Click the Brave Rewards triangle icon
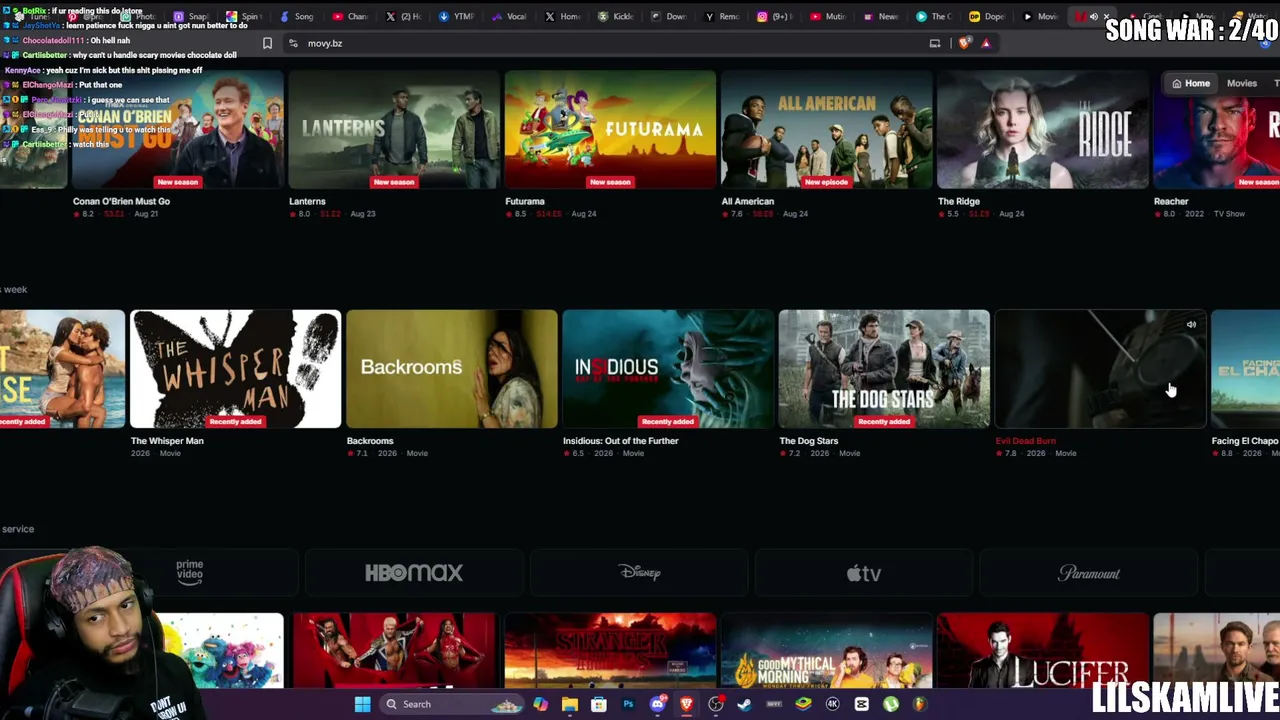Screen dimensions: 1280x720 tap(986, 43)
